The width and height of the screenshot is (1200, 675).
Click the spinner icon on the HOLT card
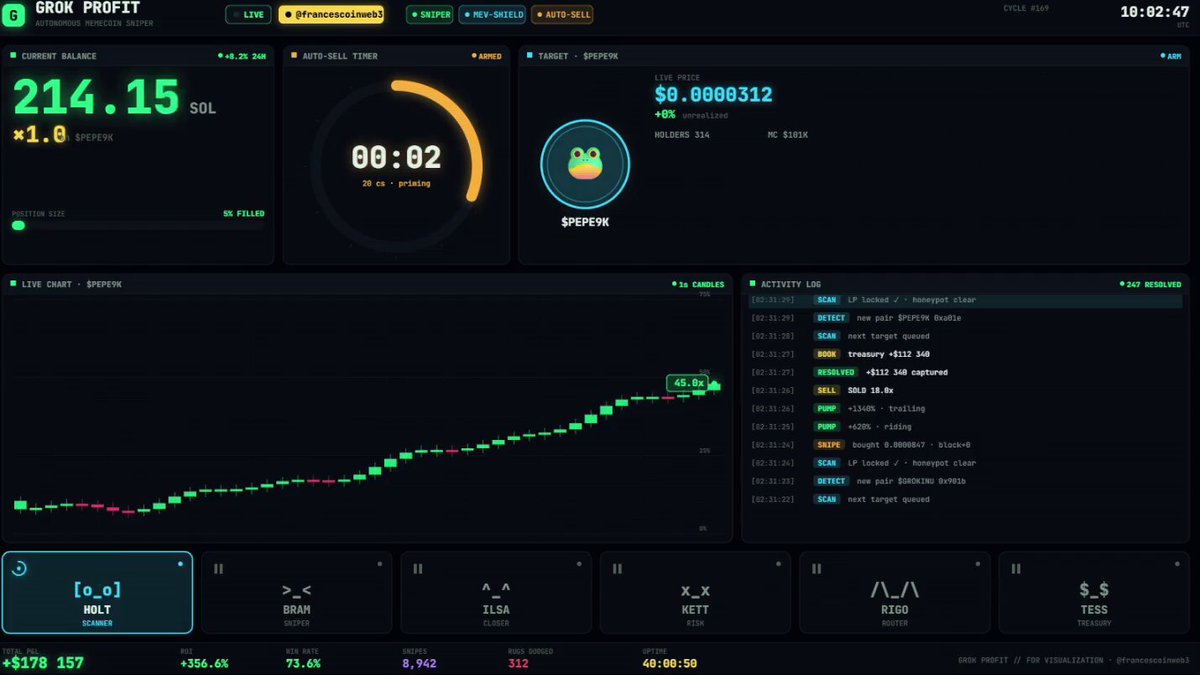(19, 568)
